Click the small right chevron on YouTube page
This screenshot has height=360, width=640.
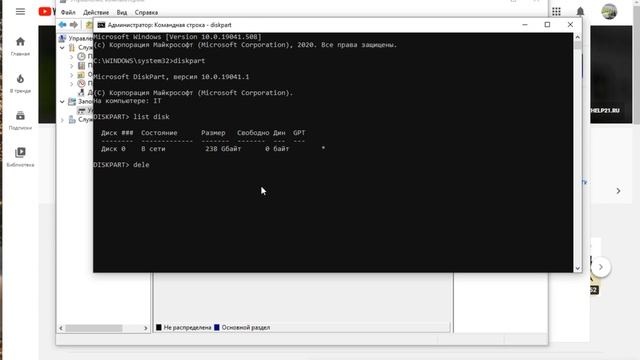[618, 191]
